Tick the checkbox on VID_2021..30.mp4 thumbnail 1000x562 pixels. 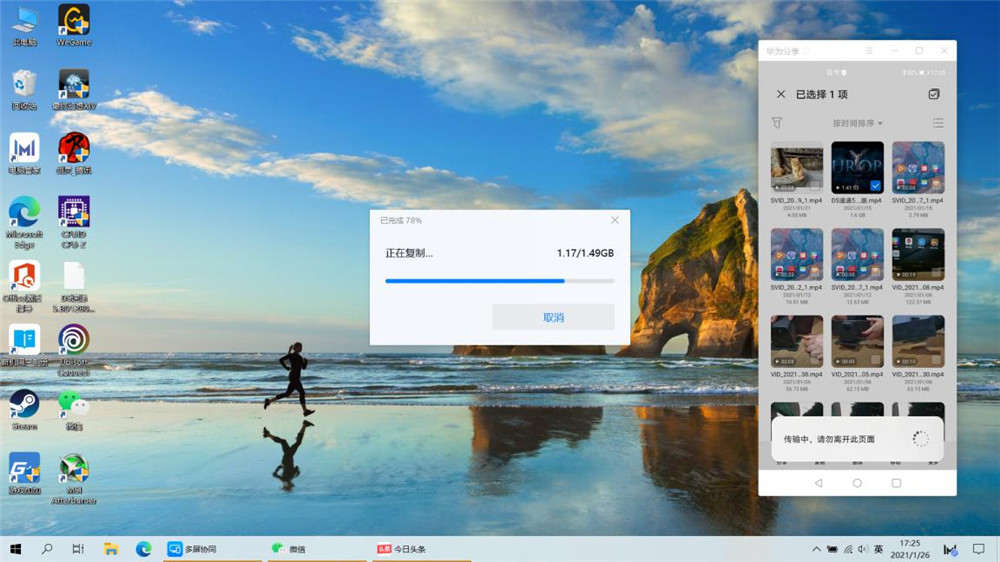[x=936, y=360]
